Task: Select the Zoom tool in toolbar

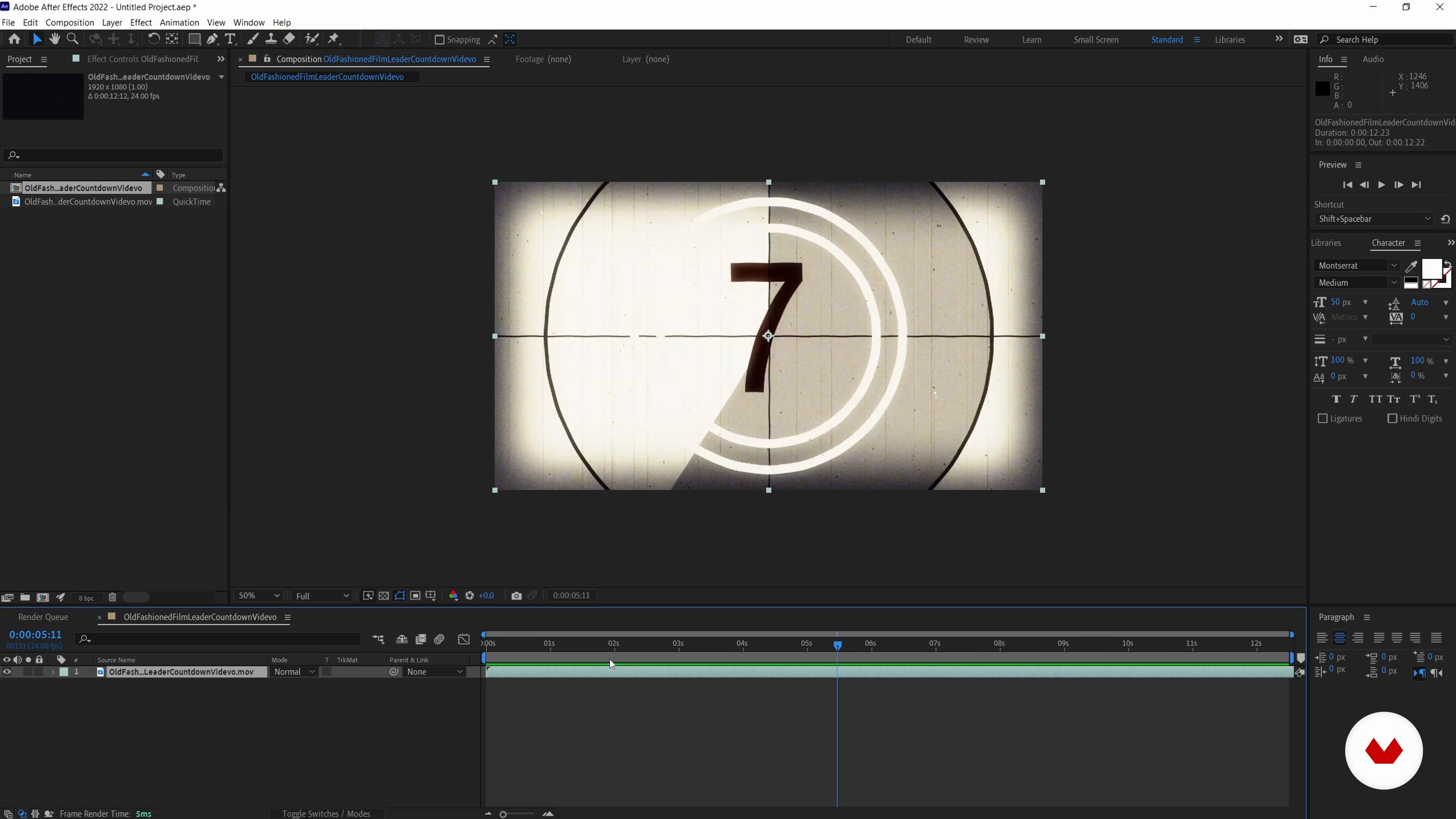Action: (72, 39)
